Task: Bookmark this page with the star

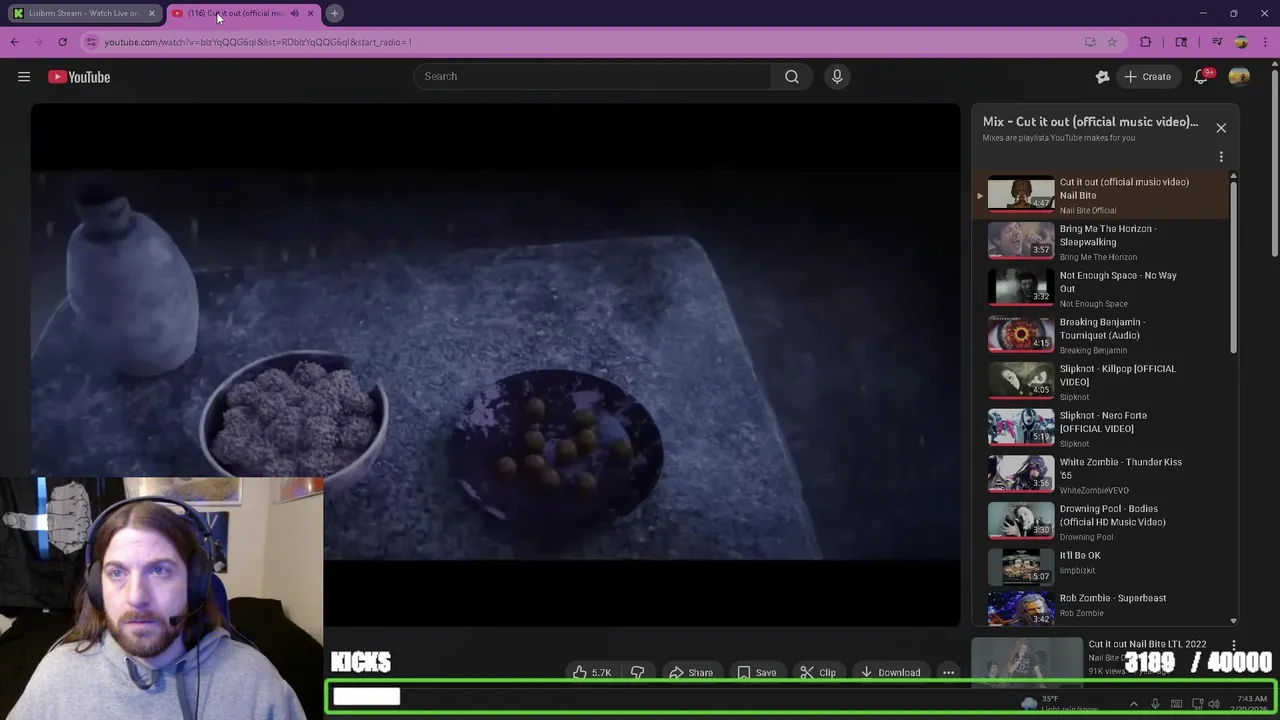Action: [x=1112, y=42]
